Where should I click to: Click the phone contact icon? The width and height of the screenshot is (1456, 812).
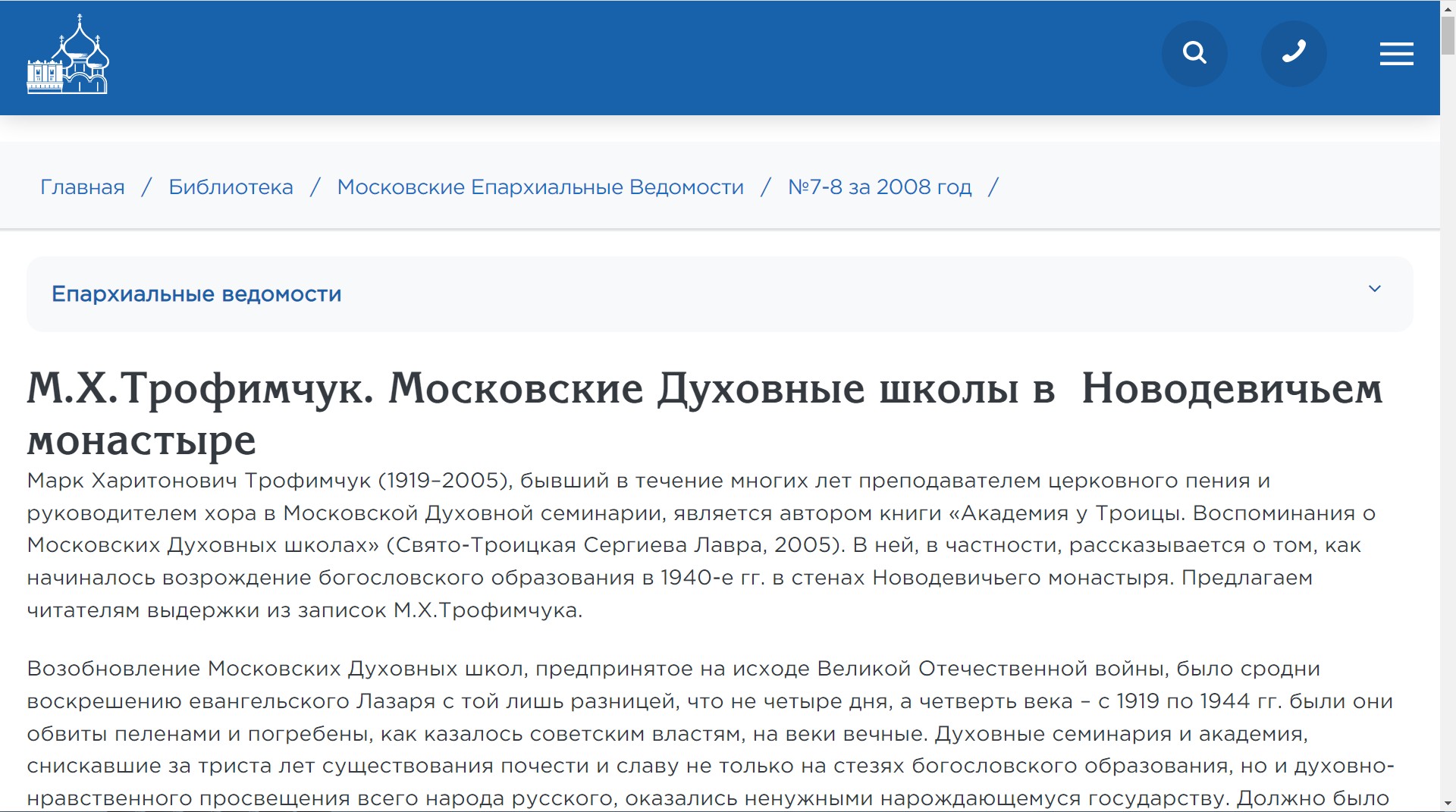pos(1294,53)
